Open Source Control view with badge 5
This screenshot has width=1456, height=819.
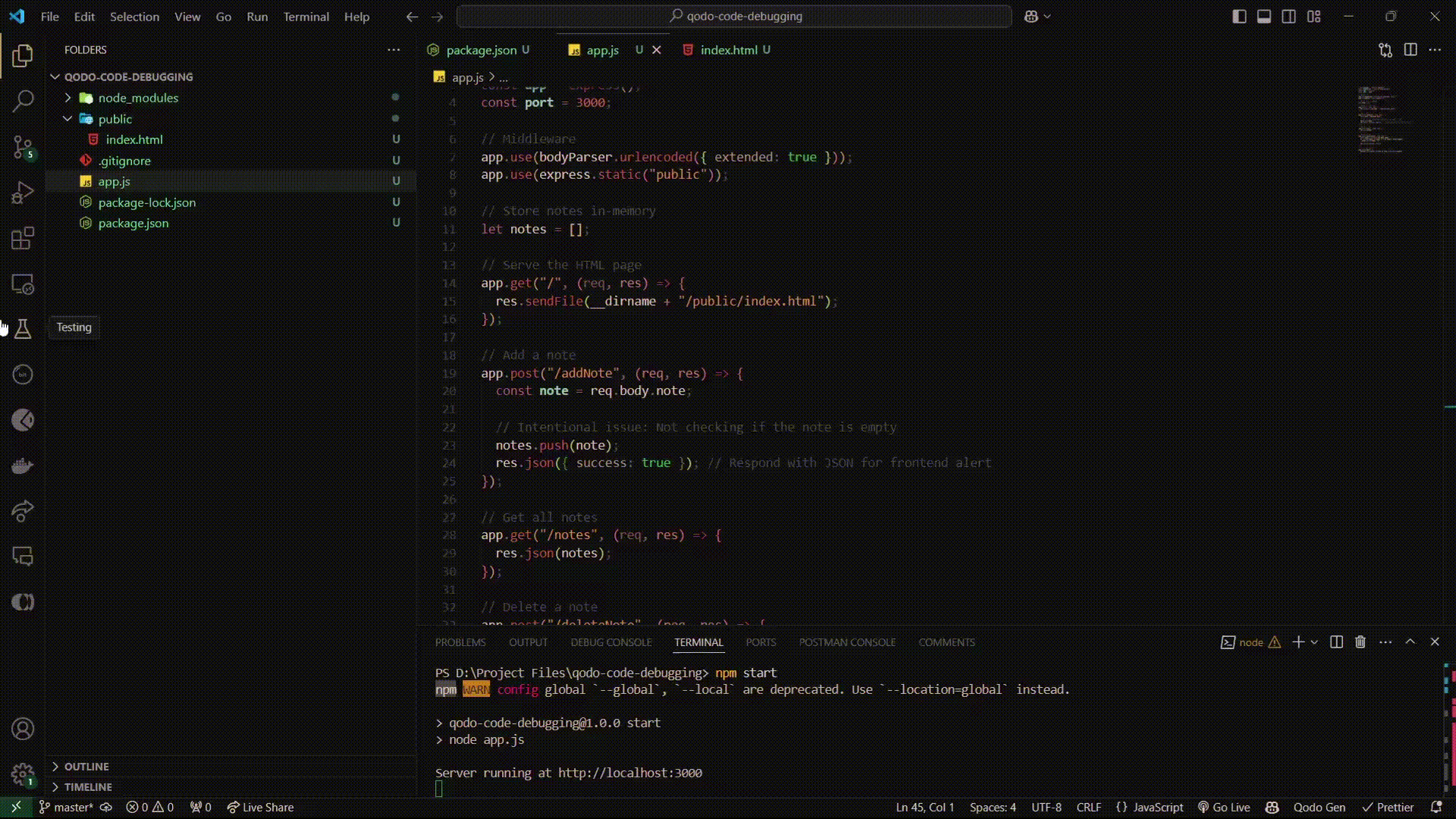coord(23,146)
